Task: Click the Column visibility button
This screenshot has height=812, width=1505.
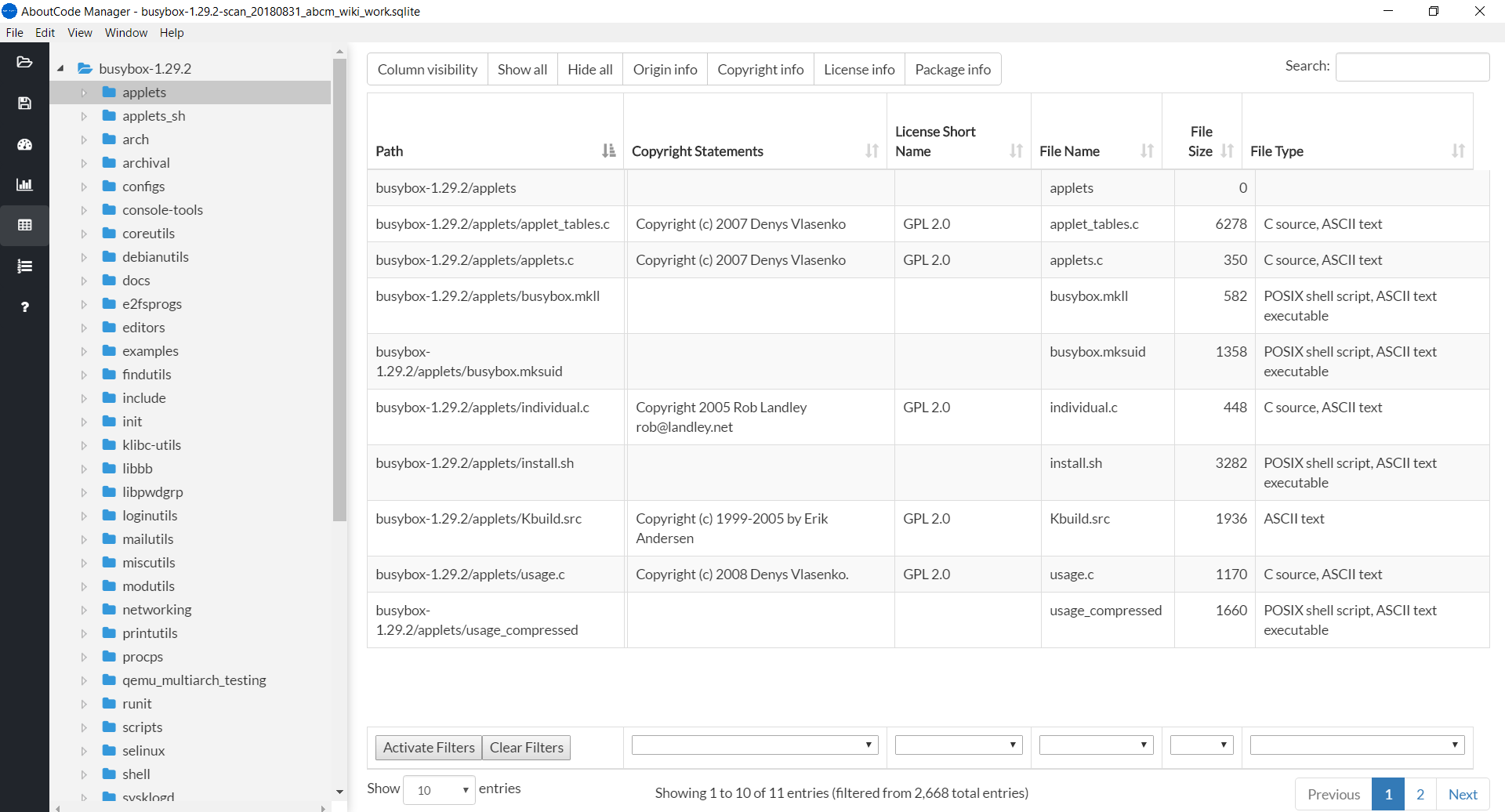Action: tap(427, 70)
